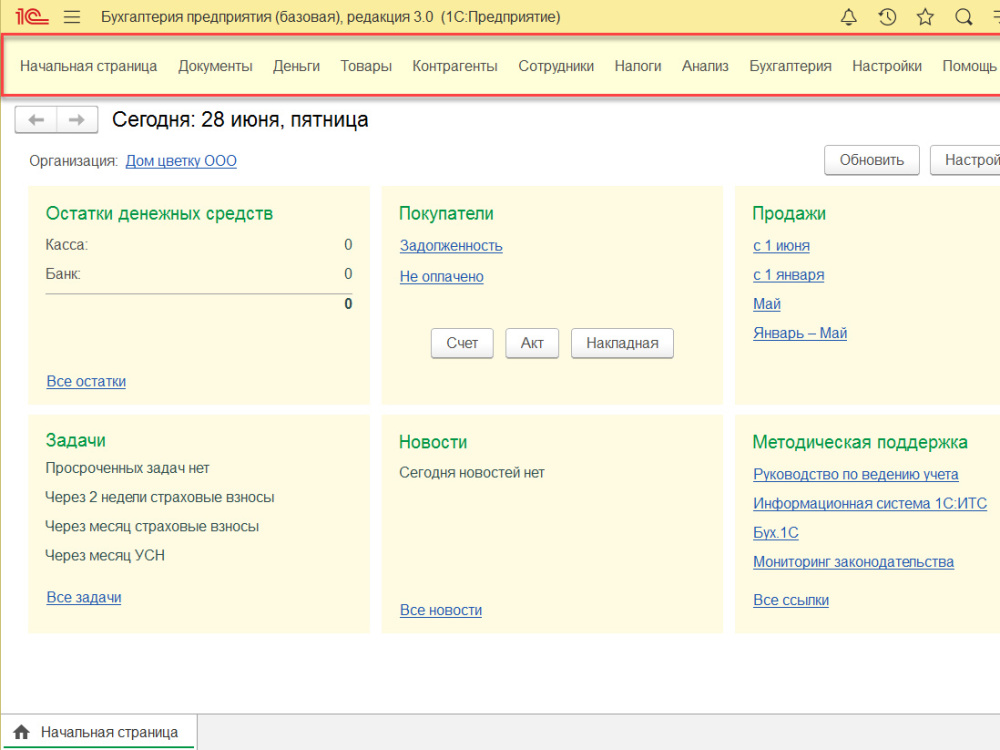
Task: Click Методическая поддержка heading
Action: tap(860, 442)
